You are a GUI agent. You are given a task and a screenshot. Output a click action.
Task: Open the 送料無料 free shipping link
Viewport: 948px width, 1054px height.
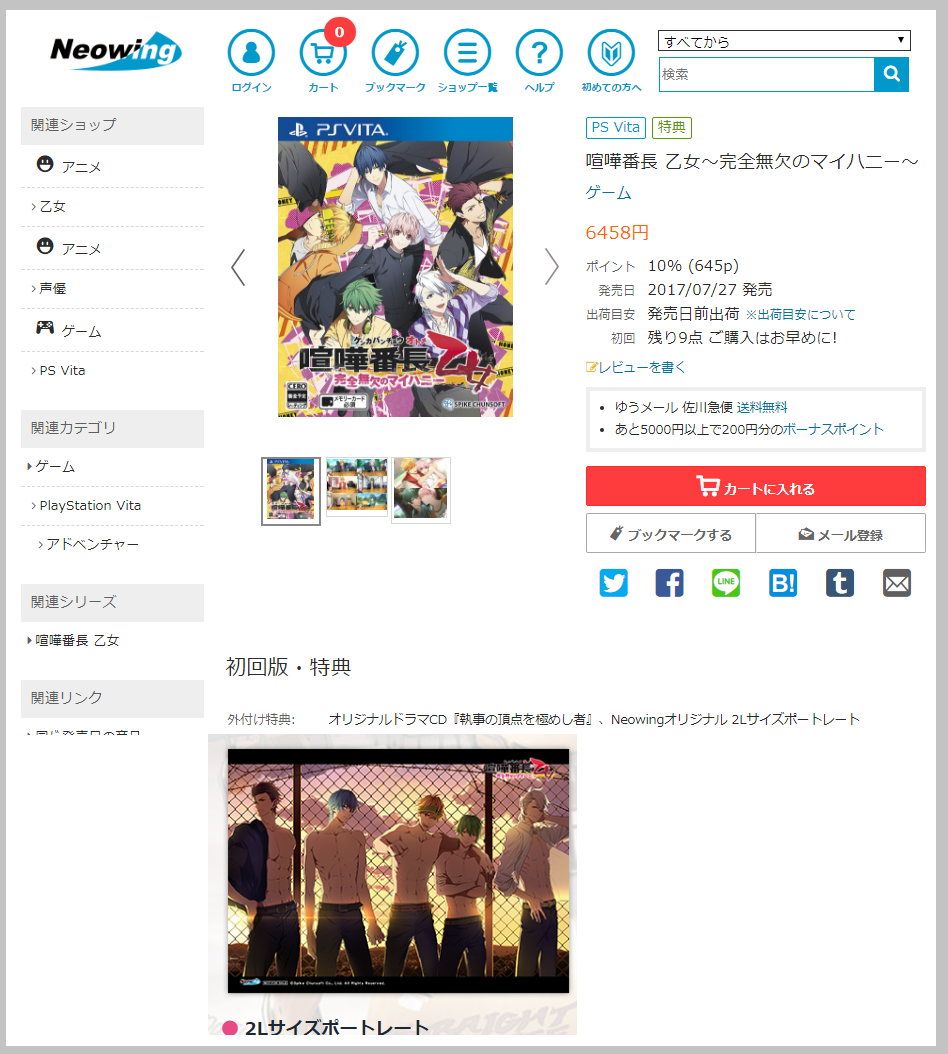762,407
